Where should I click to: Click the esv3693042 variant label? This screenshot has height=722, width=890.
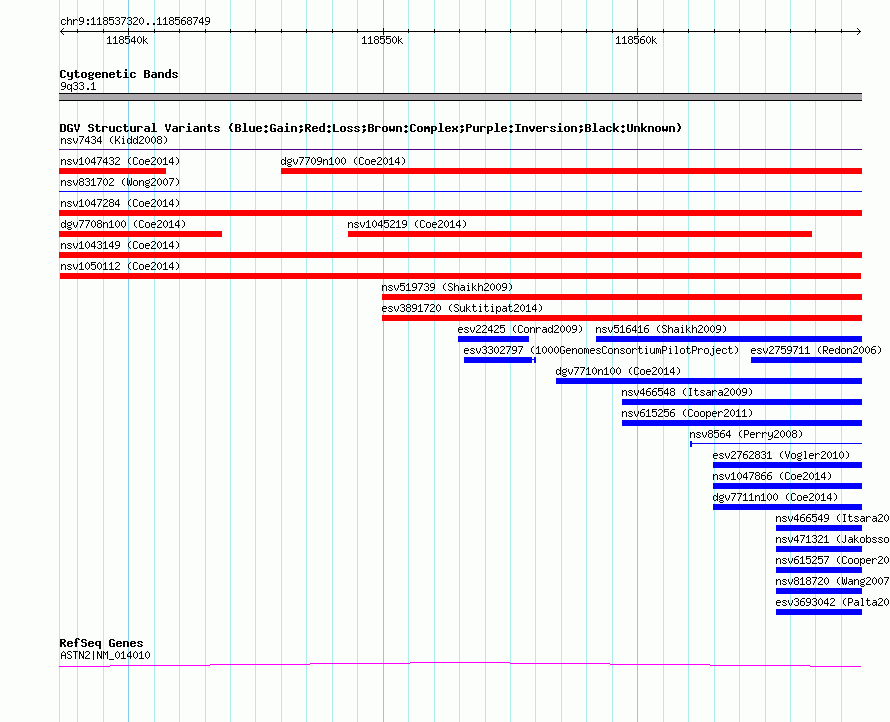pos(832,602)
